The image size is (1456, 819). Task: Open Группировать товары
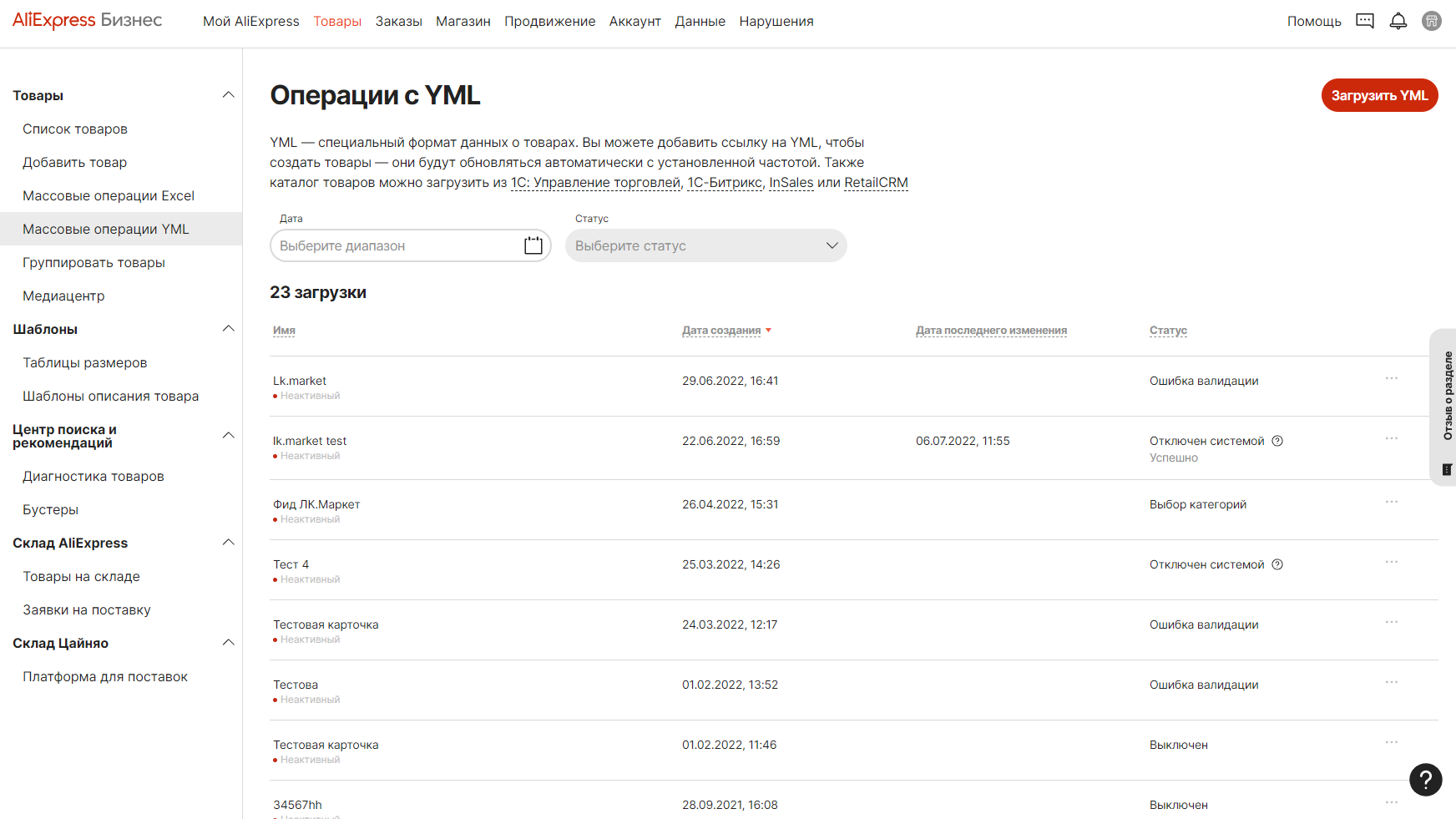(94, 262)
